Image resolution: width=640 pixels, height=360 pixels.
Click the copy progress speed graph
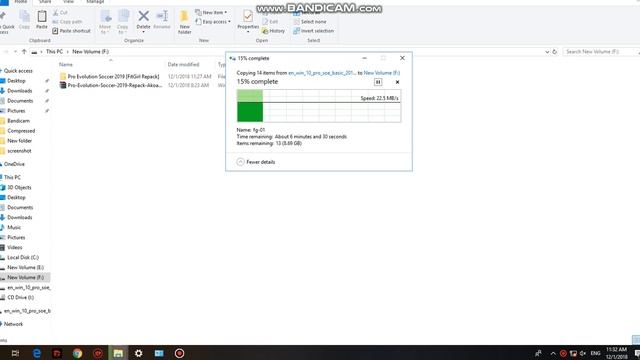click(x=319, y=106)
